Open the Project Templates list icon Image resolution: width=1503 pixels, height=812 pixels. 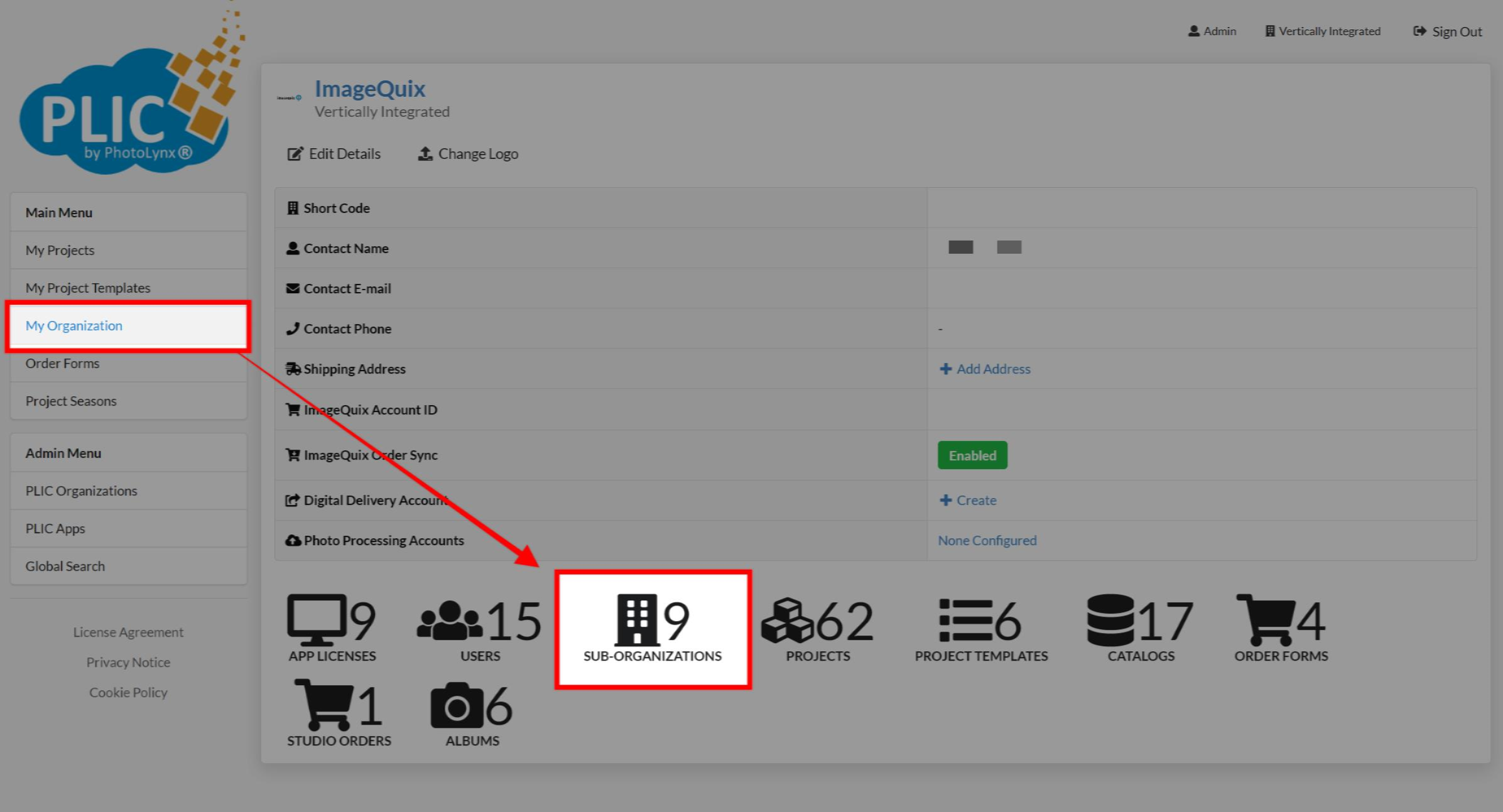coord(965,620)
